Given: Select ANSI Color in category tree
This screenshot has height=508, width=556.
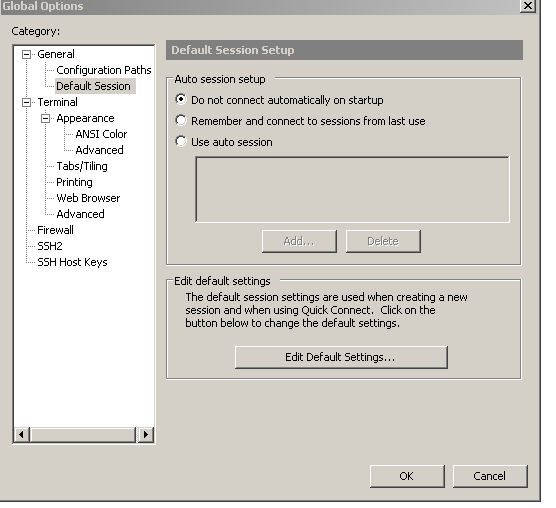Looking at the screenshot, I should click(x=101, y=134).
